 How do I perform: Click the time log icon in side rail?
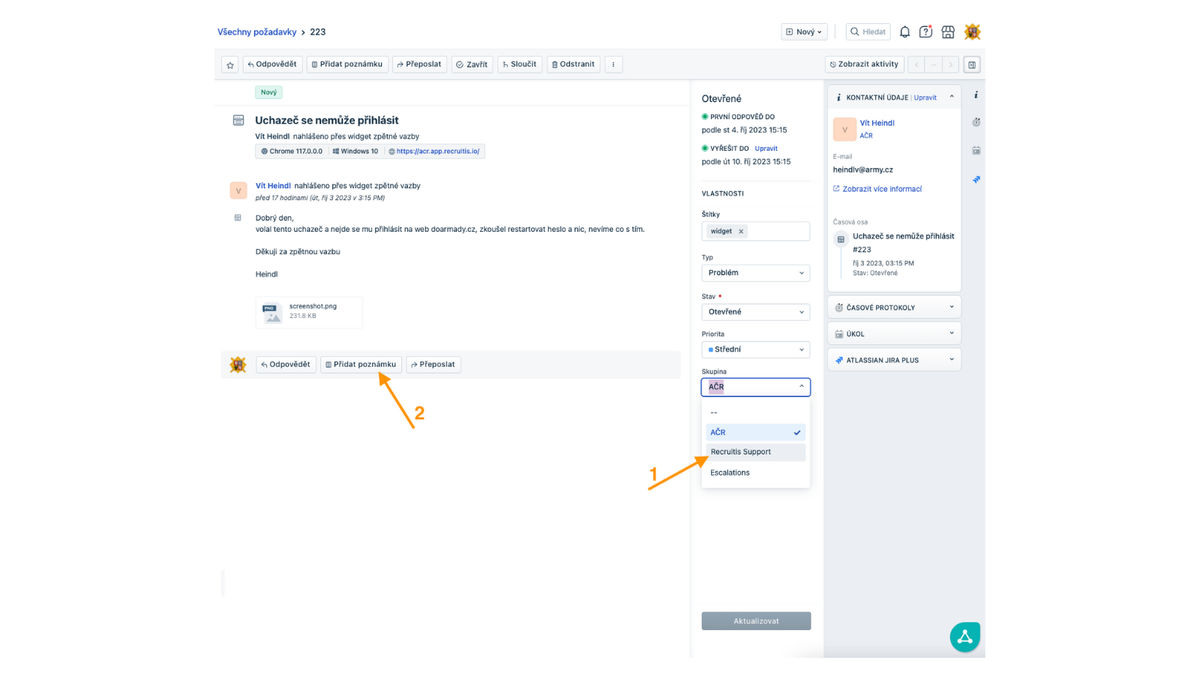coord(976,122)
